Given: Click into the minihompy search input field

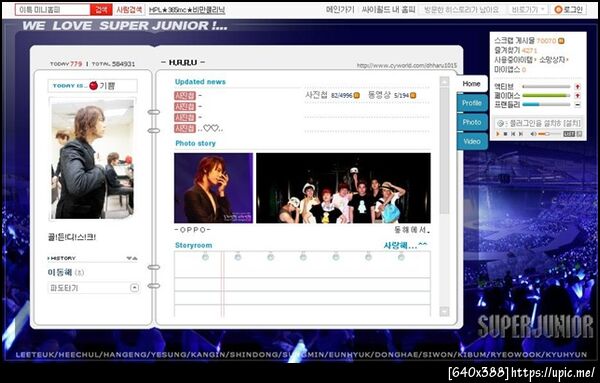Looking at the screenshot, I should click(x=53, y=10).
